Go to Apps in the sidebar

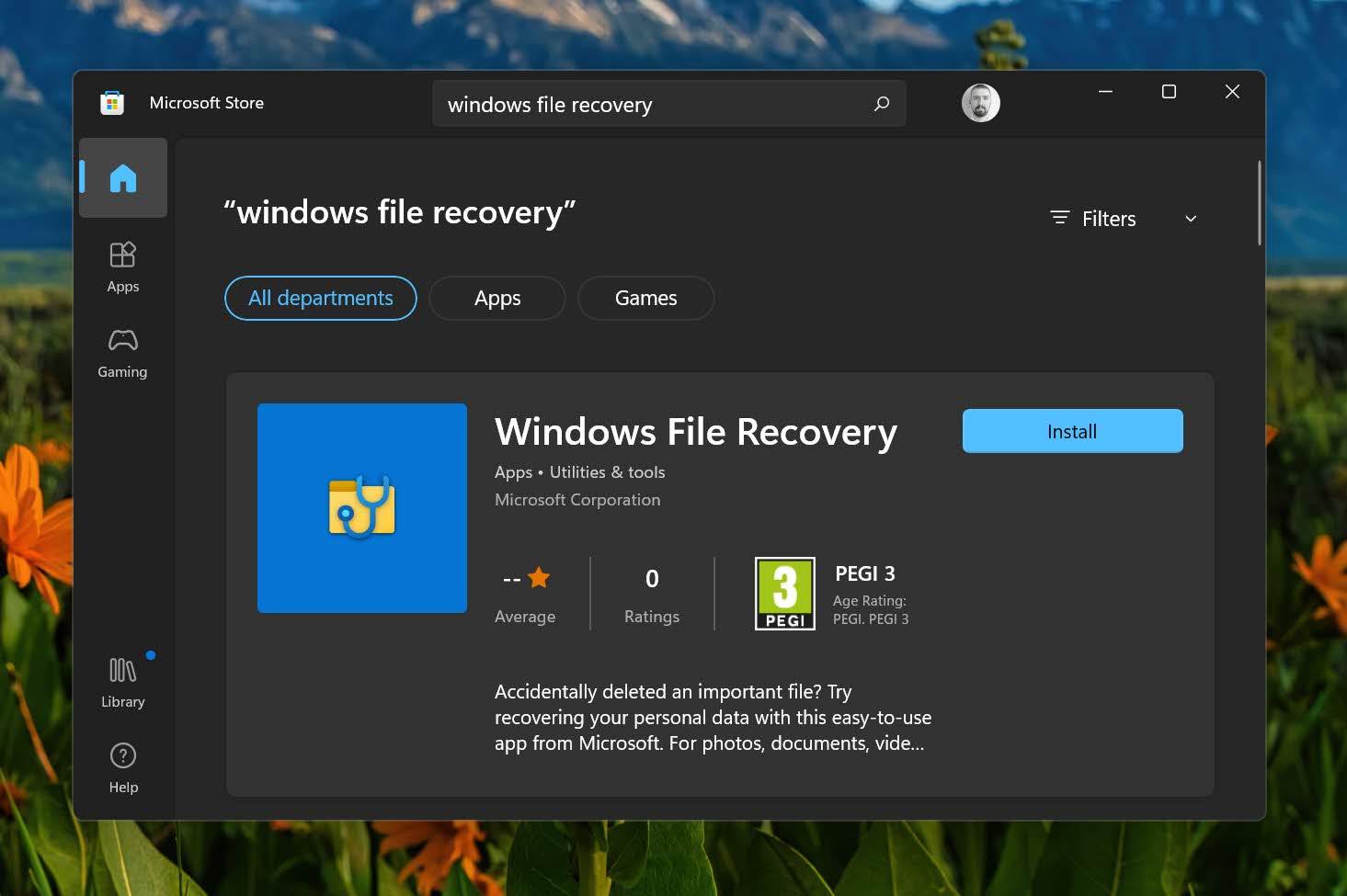pos(123,267)
